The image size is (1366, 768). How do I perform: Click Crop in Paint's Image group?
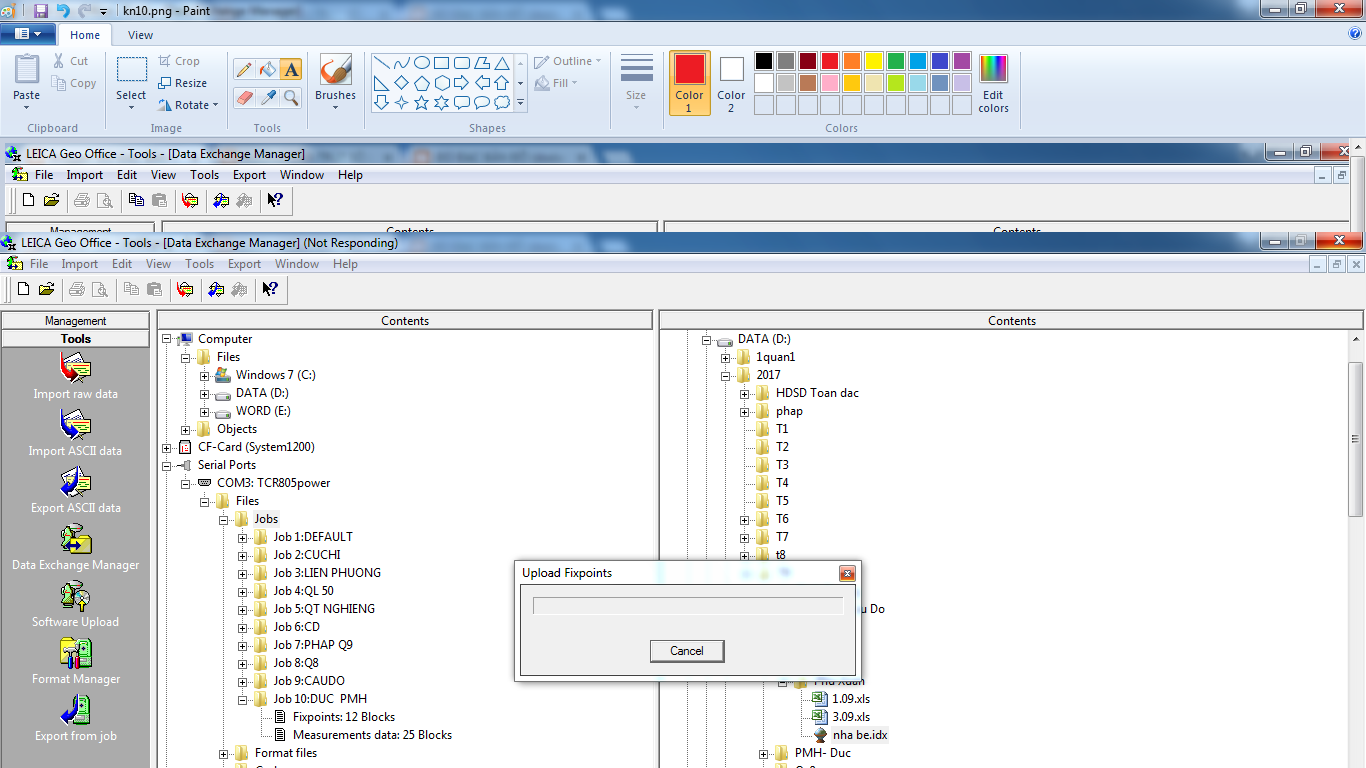179,61
